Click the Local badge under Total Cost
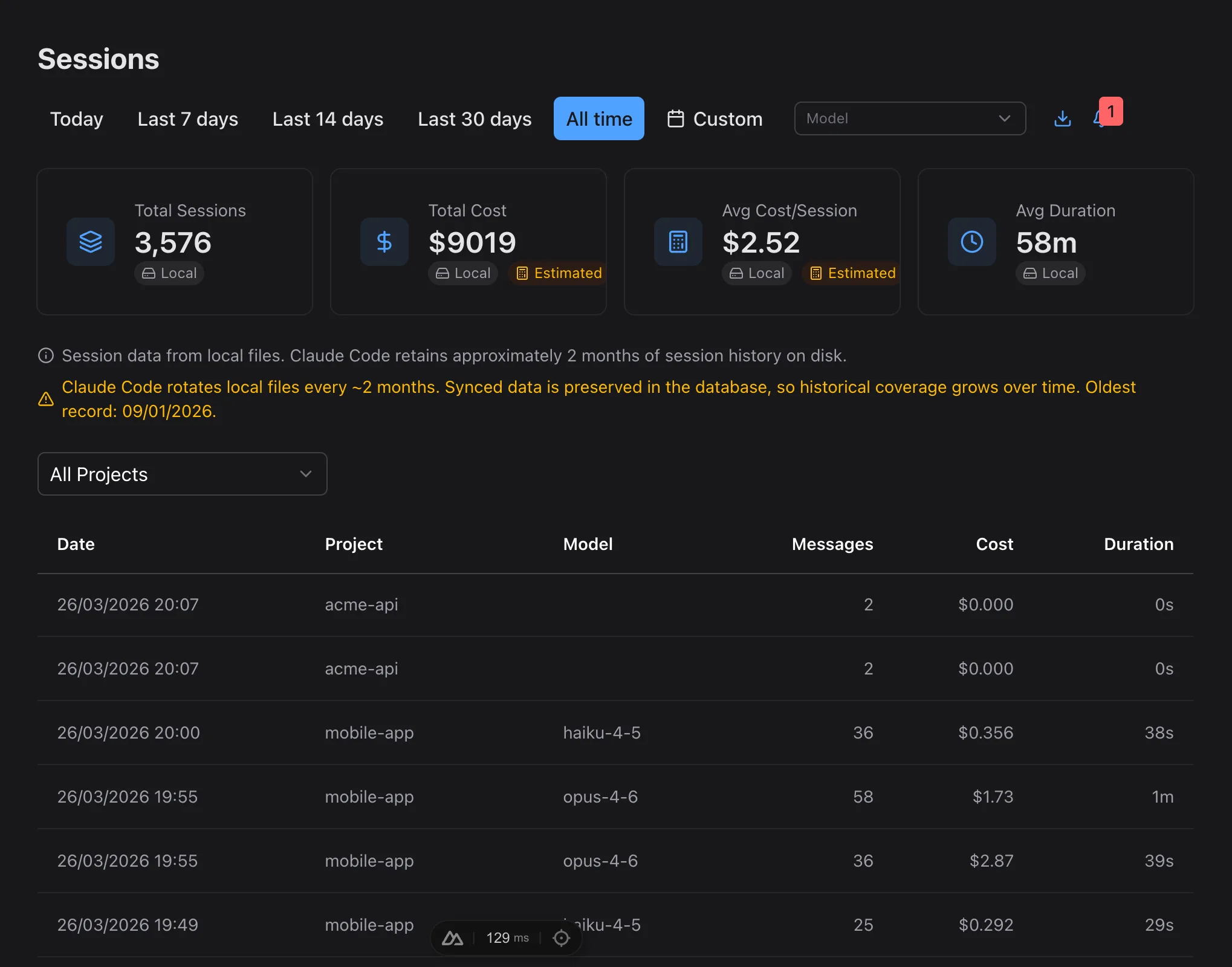This screenshot has width=1232, height=967. point(463,273)
